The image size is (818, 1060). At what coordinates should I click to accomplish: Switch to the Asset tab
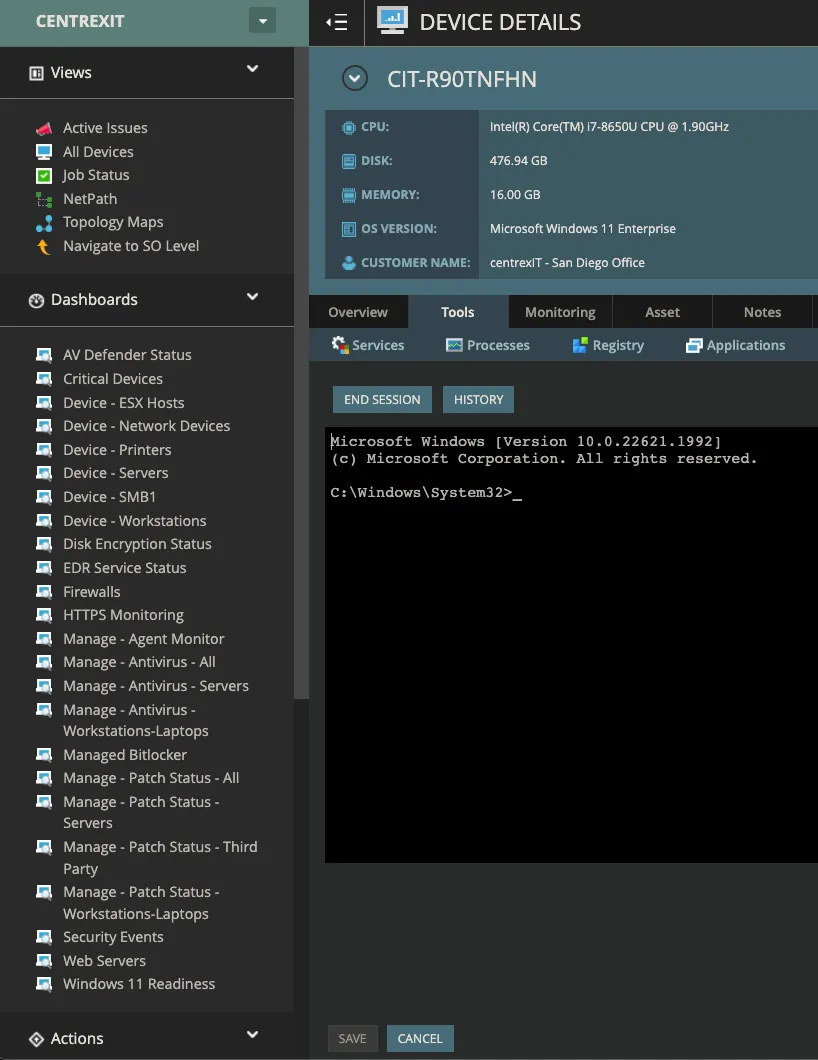coord(662,312)
